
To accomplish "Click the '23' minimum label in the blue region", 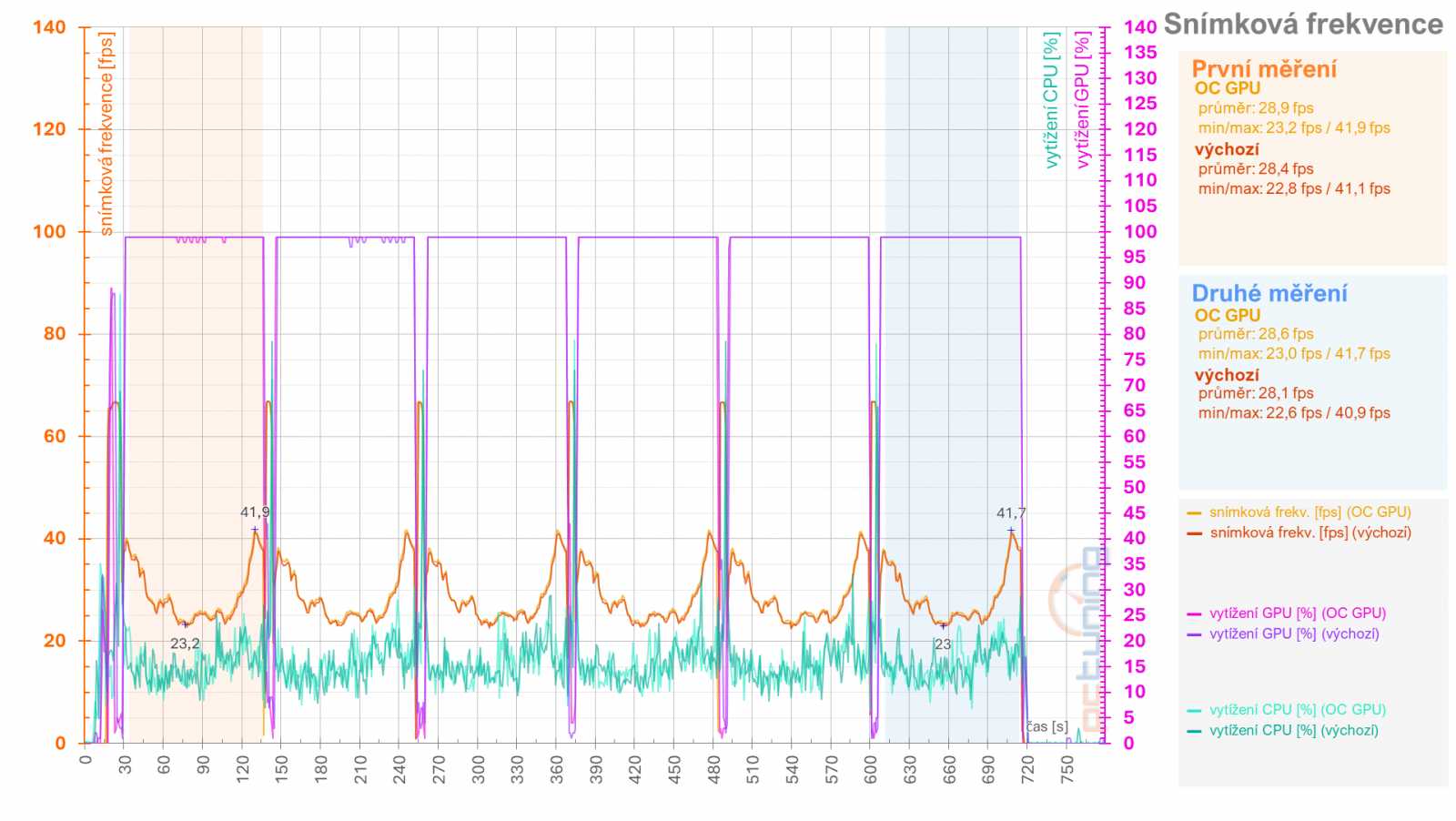I will 942,644.
